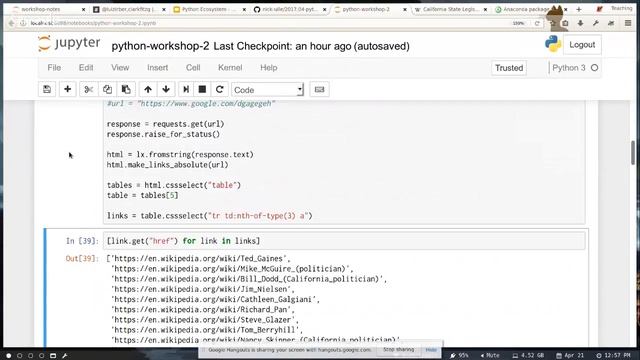Open the Kernel menu
Viewport: 640px width, 360px height.
(x=230, y=68)
